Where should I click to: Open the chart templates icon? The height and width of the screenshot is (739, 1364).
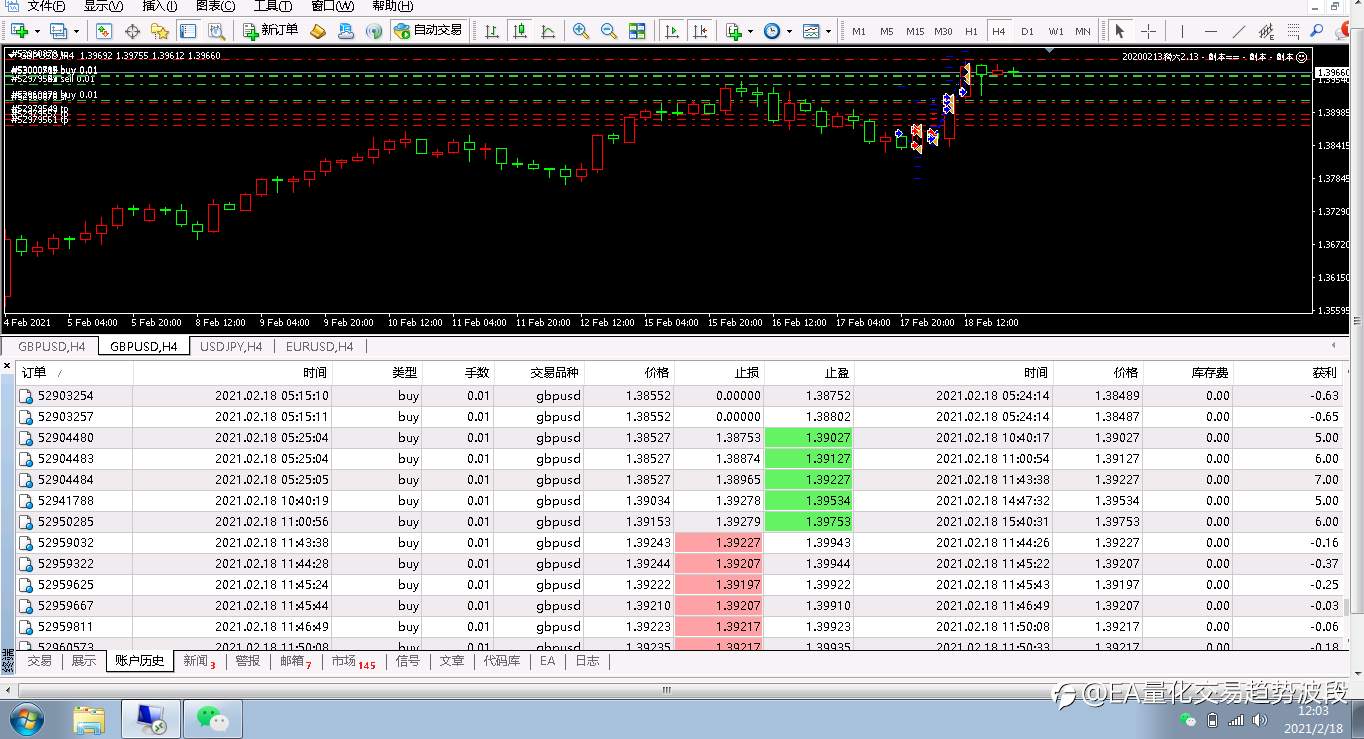click(x=811, y=31)
